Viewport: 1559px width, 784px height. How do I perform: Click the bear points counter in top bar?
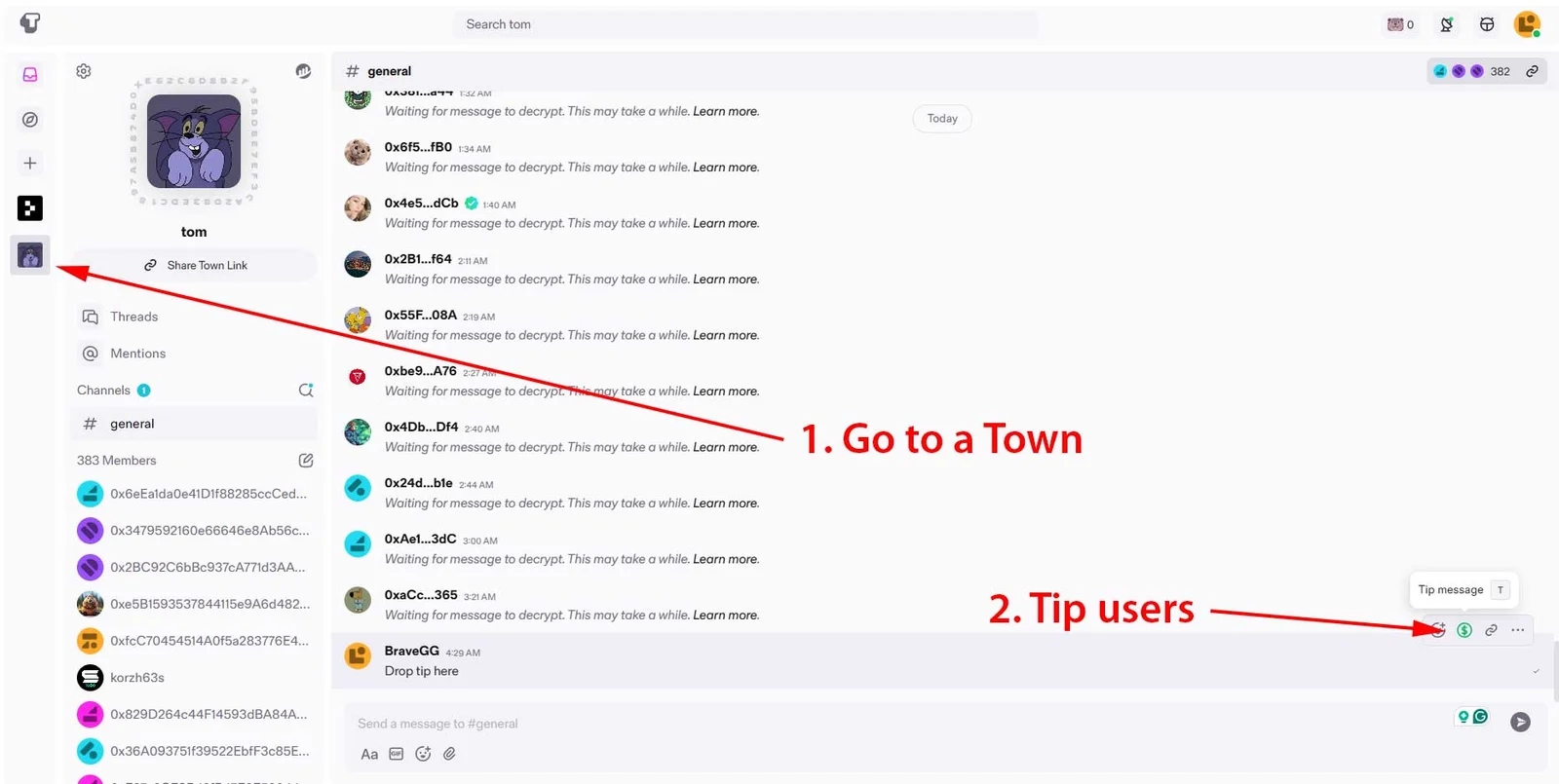(x=1400, y=24)
